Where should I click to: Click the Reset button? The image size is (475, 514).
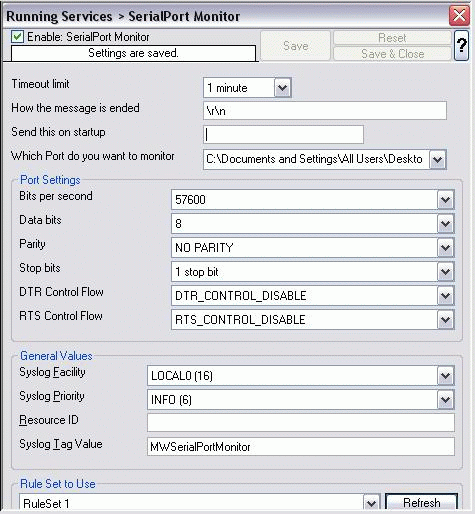(393, 38)
